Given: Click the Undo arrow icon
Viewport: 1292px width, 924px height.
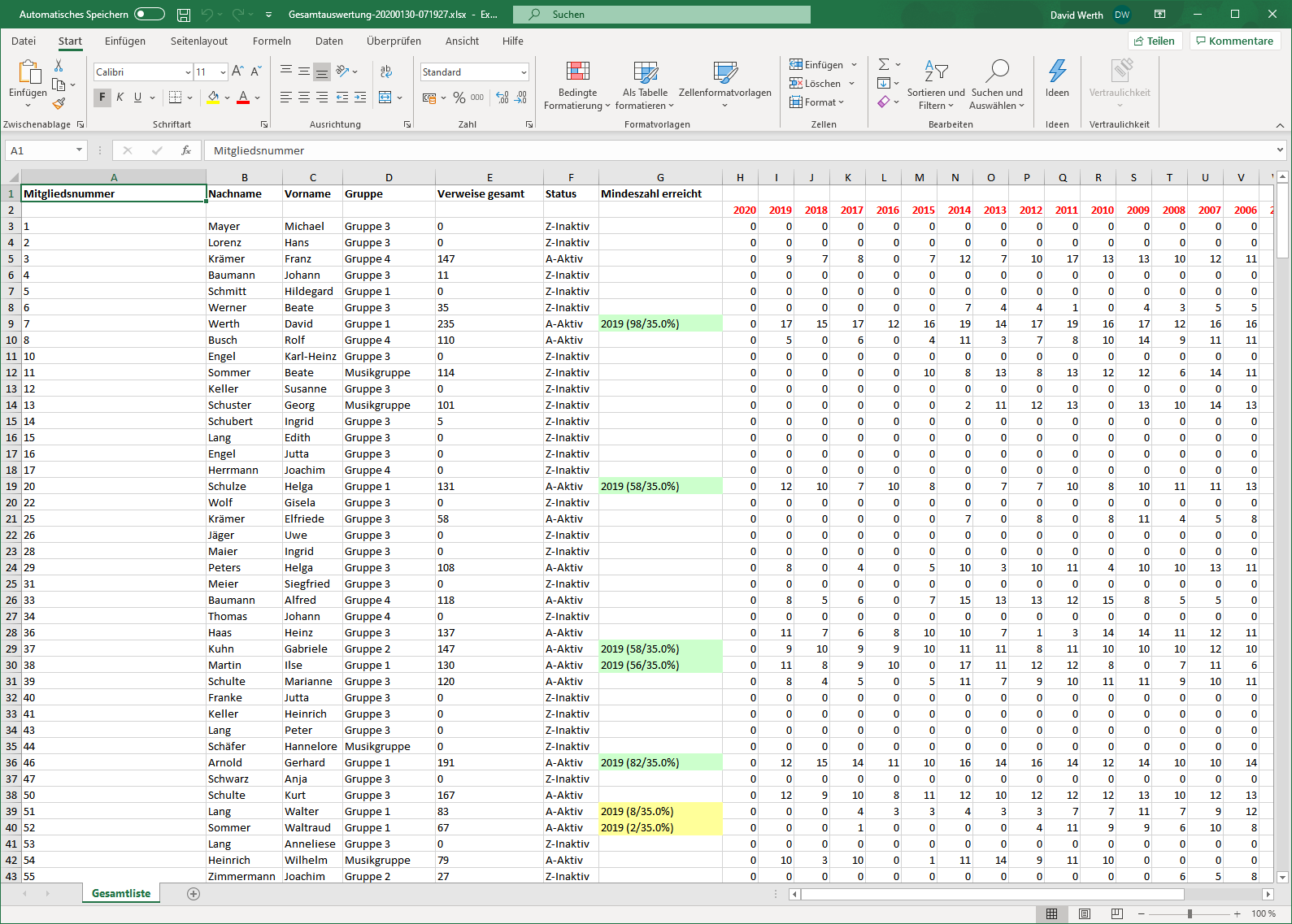Looking at the screenshot, I should [207, 15].
